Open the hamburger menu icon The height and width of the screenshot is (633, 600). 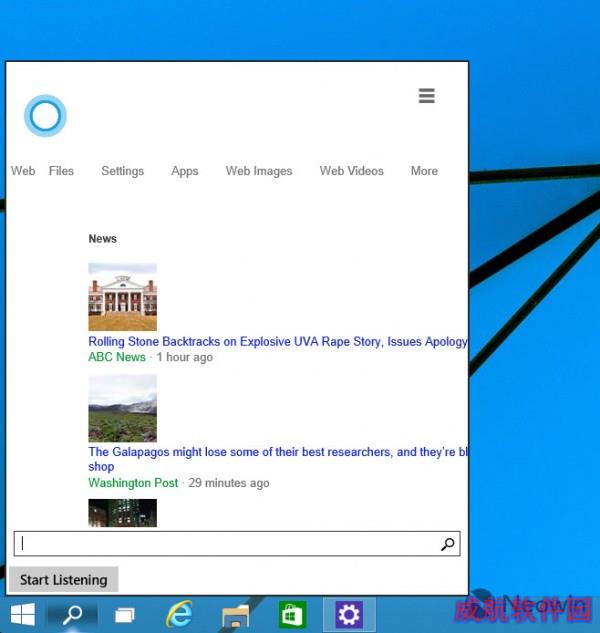pos(426,96)
